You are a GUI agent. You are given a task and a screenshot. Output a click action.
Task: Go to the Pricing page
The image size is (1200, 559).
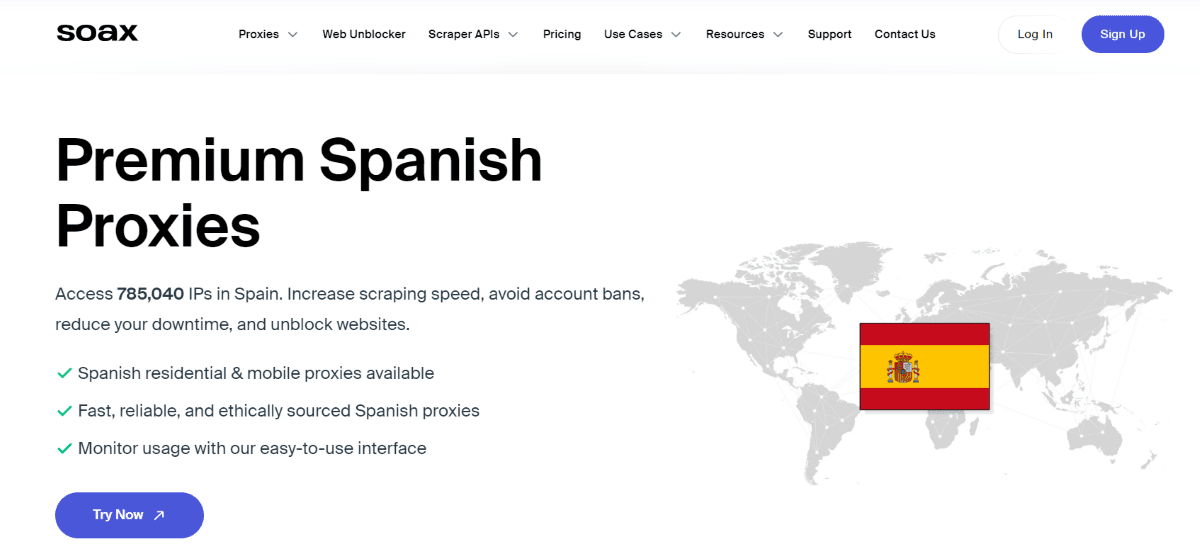coord(562,34)
